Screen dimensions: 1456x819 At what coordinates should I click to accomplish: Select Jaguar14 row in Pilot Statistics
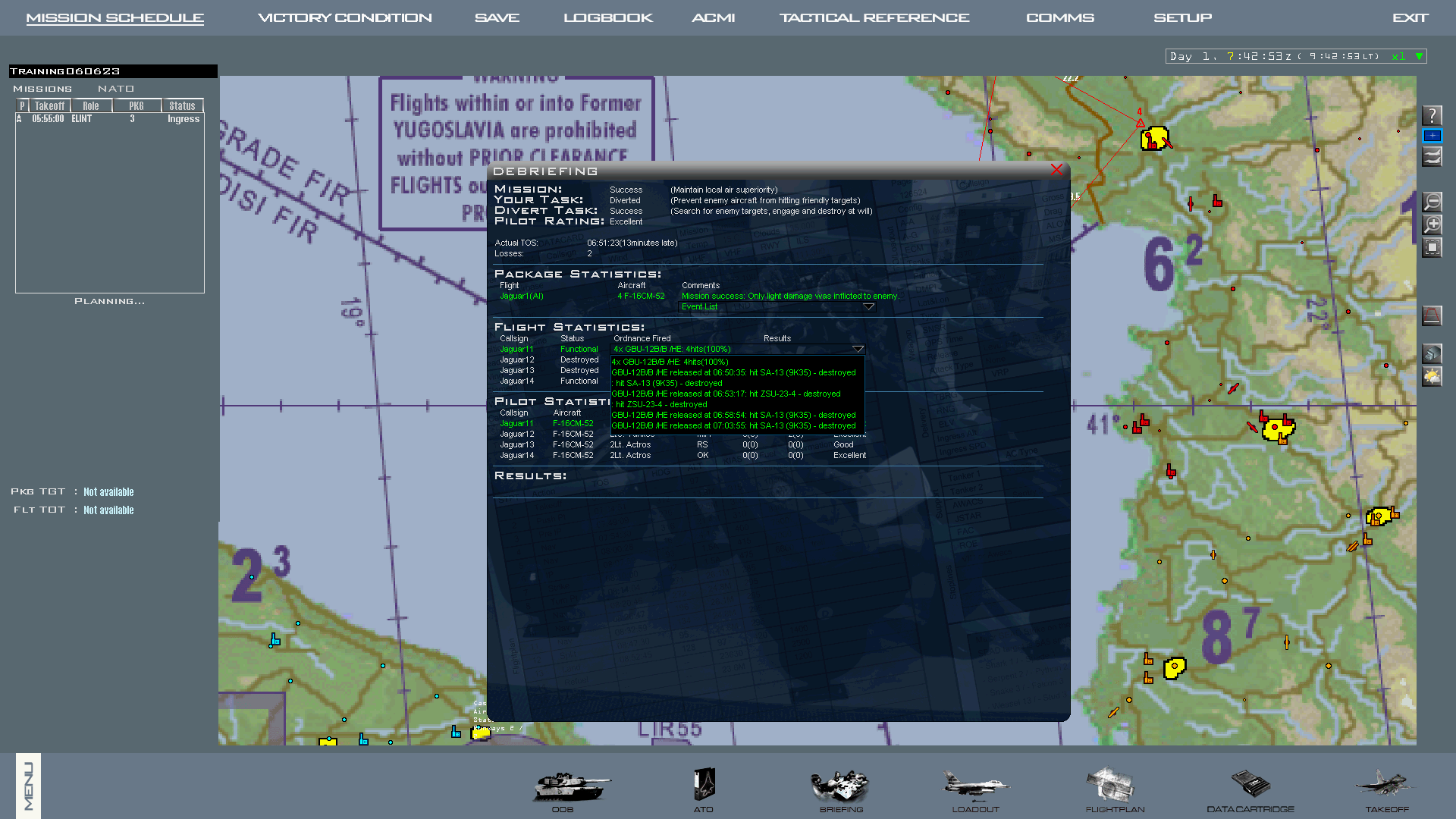[x=682, y=455]
